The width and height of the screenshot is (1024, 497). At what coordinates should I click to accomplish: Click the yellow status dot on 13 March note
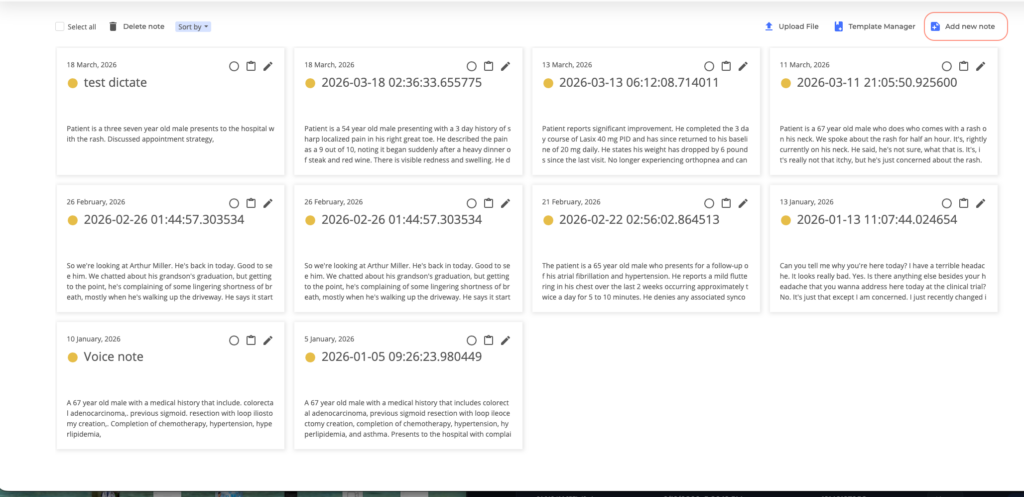(x=548, y=83)
